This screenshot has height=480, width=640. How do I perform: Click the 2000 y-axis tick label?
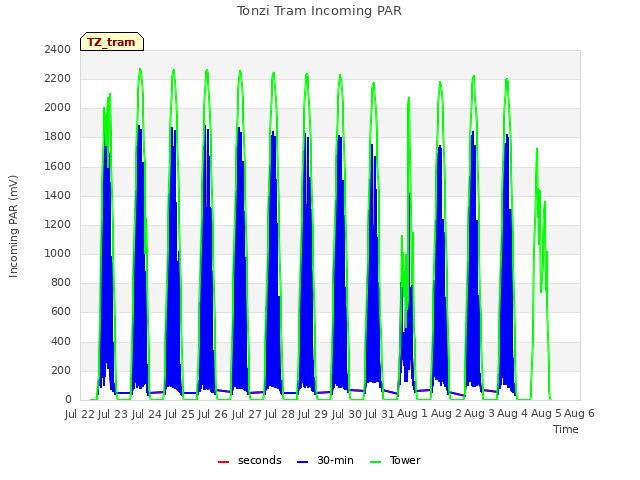tap(58, 107)
